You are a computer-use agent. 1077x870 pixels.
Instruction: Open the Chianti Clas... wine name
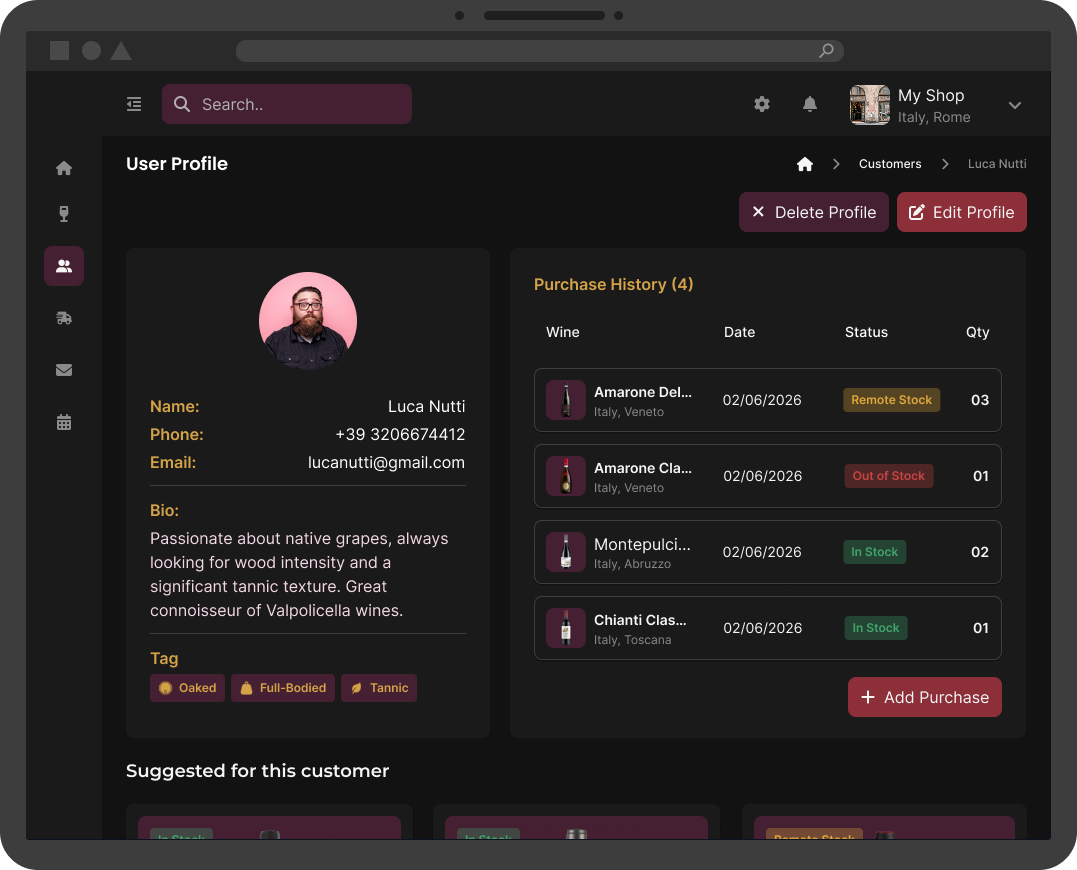click(640, 620)
